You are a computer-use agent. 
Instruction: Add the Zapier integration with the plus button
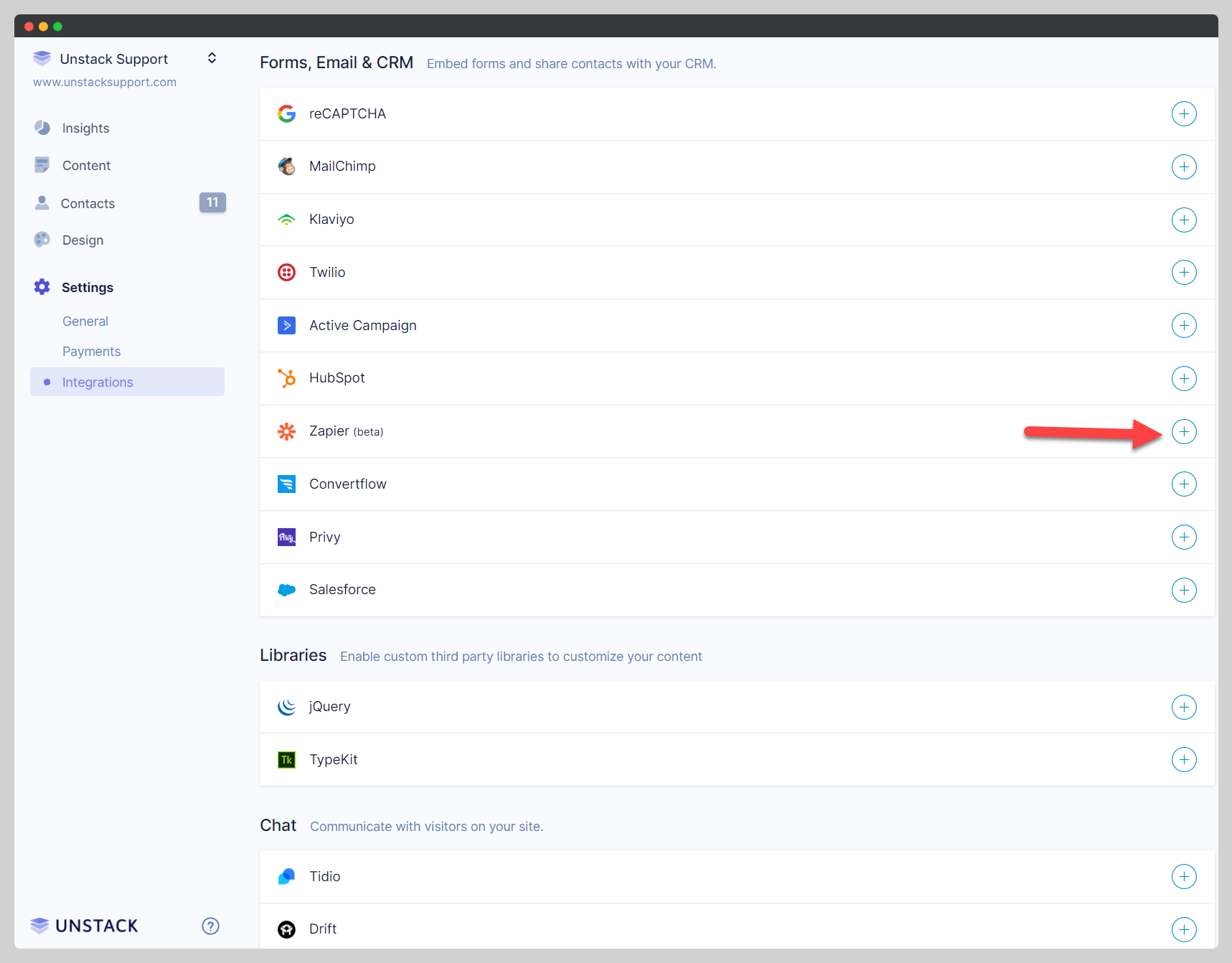1184,431
